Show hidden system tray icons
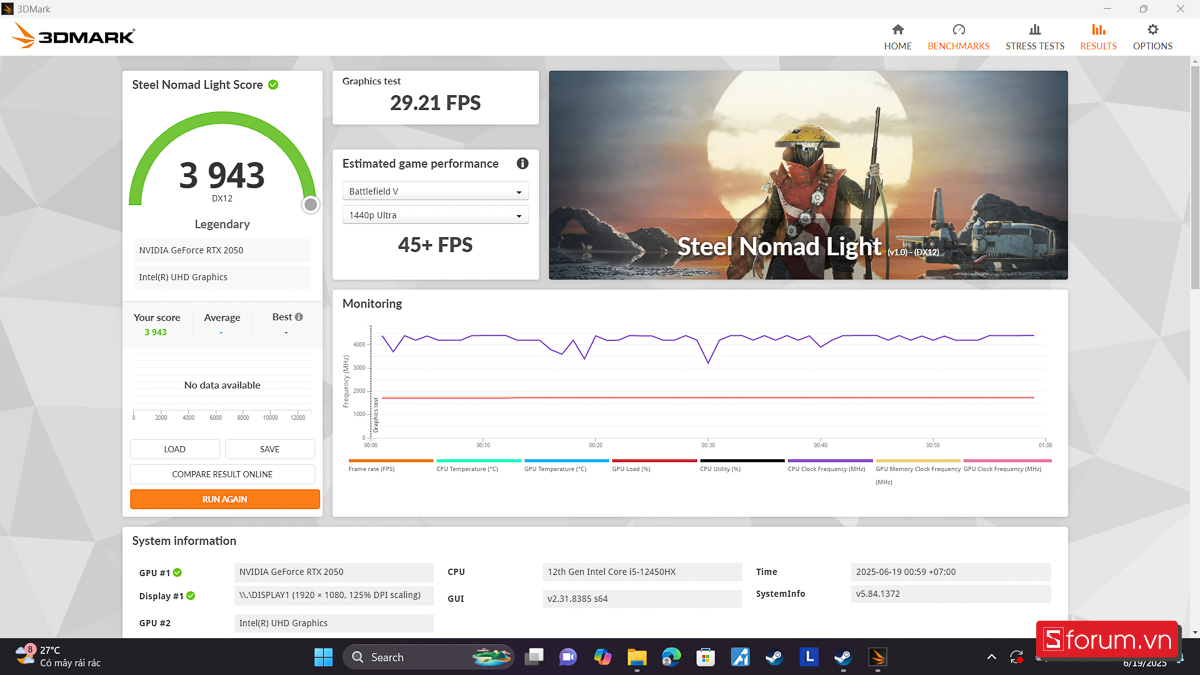This screenshot has width=1200, height=675. pos(991,657)
